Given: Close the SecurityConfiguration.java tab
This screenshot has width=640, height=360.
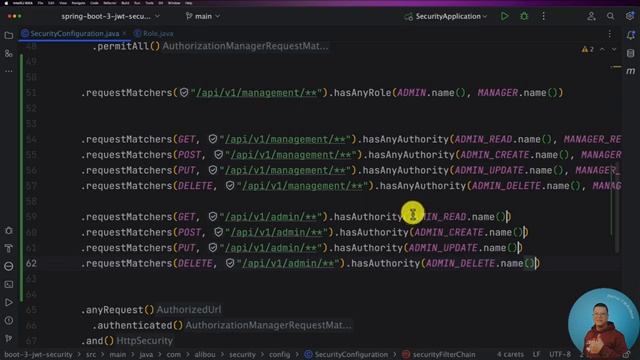Looking at the screenshot, I should point(124,33).
